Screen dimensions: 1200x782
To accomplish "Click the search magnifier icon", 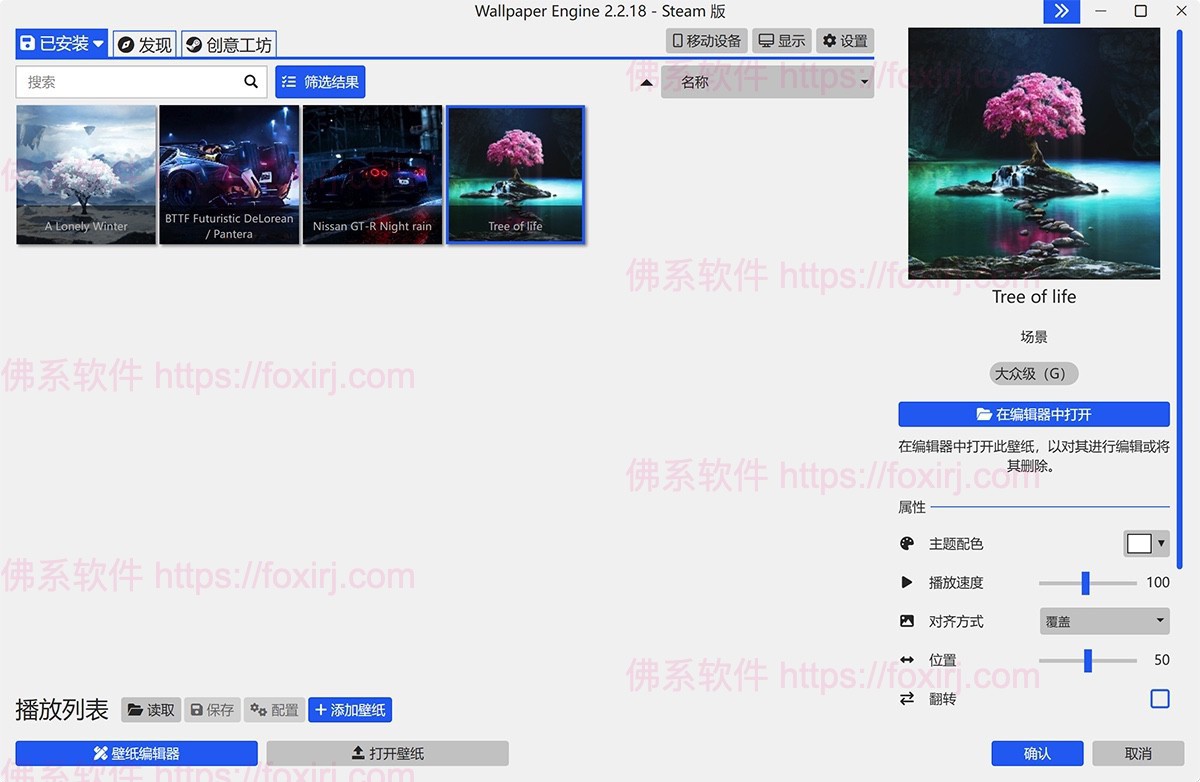I will point(250,81).
